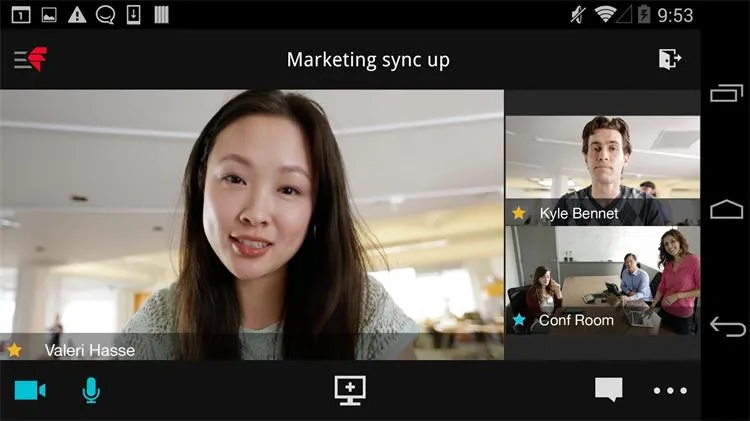
Task: Leave the meeting via exit door icon
Action: coord(670,59)
